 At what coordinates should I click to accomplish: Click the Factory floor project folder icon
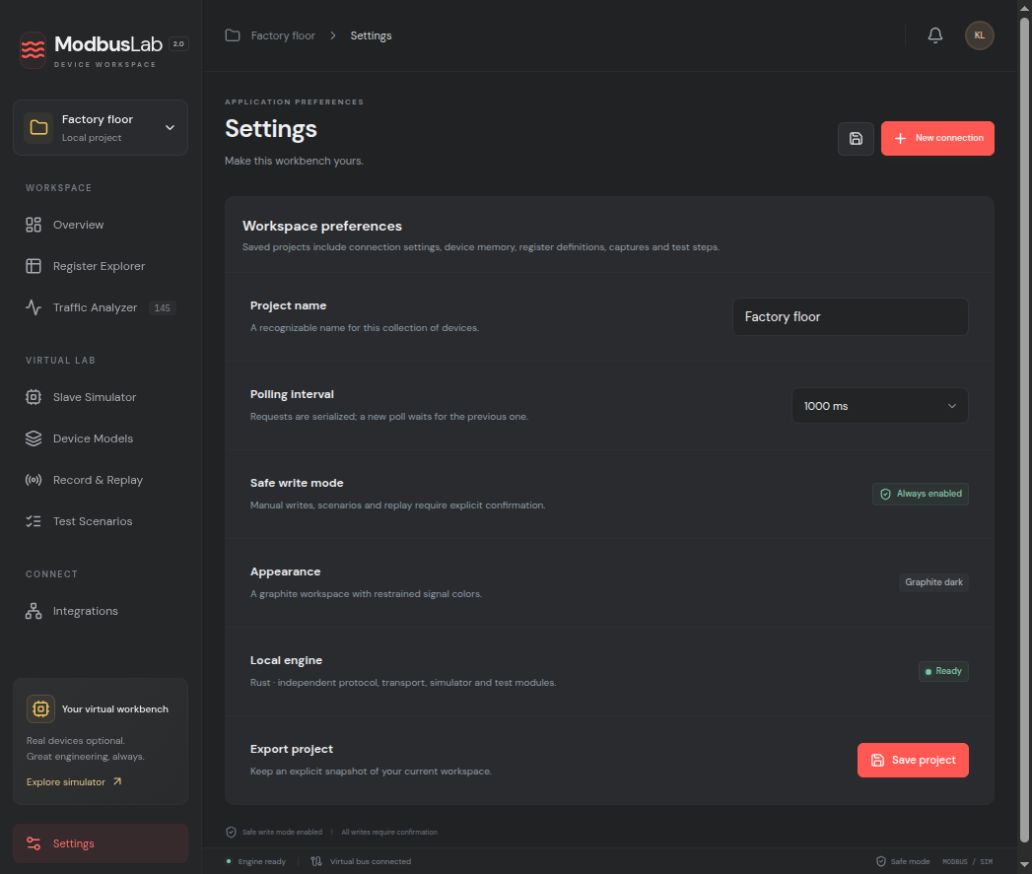[38, 127]
